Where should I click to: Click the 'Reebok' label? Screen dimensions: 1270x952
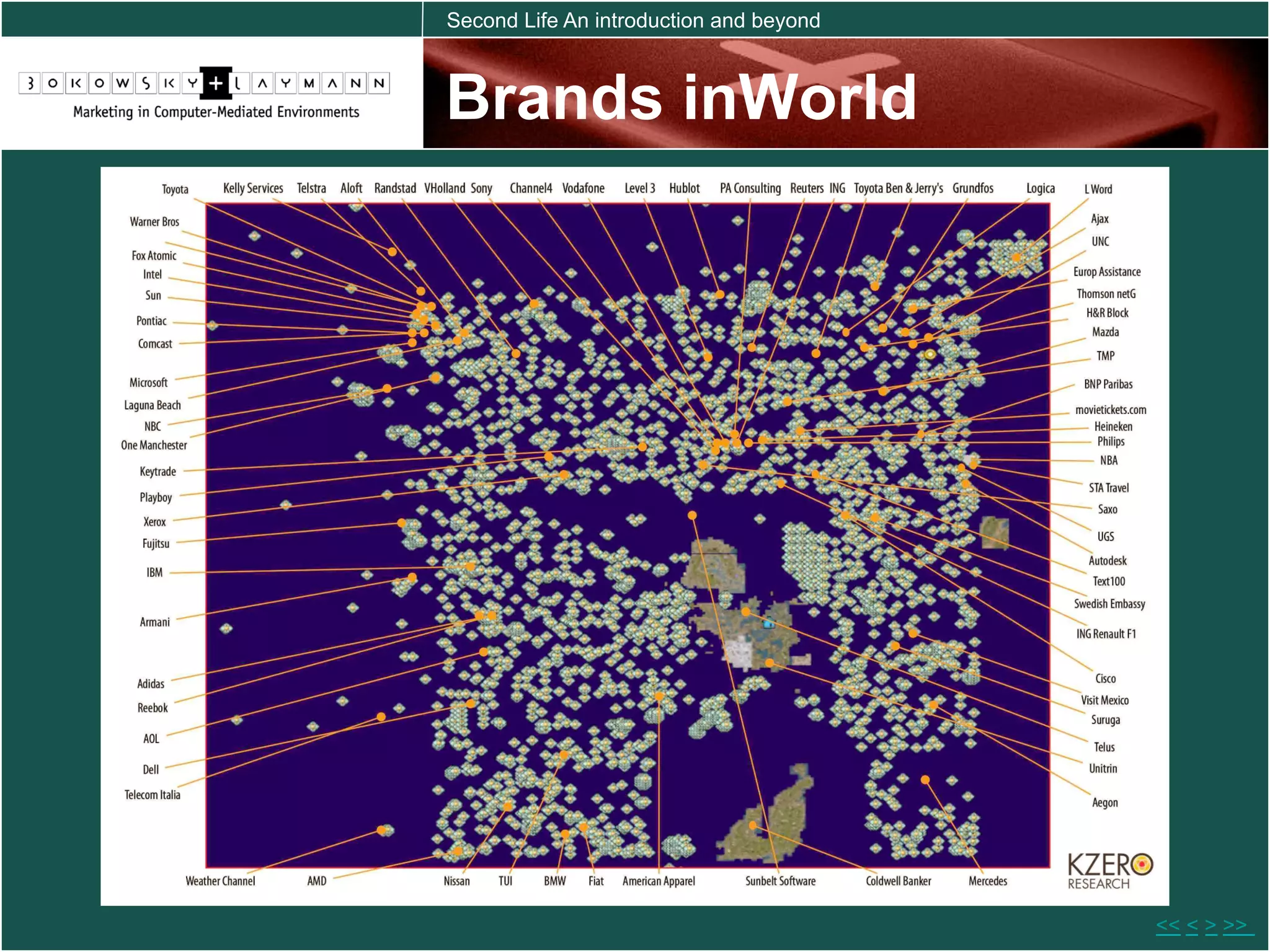click(x=153, y=708)
